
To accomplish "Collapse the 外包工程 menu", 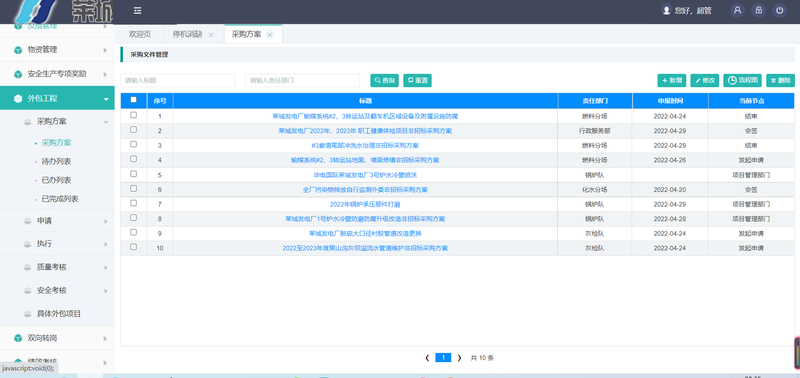I will coord(105,99).
